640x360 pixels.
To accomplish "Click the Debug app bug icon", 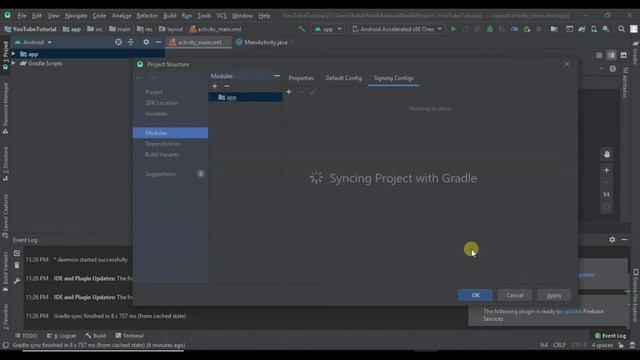I will 490,29.
